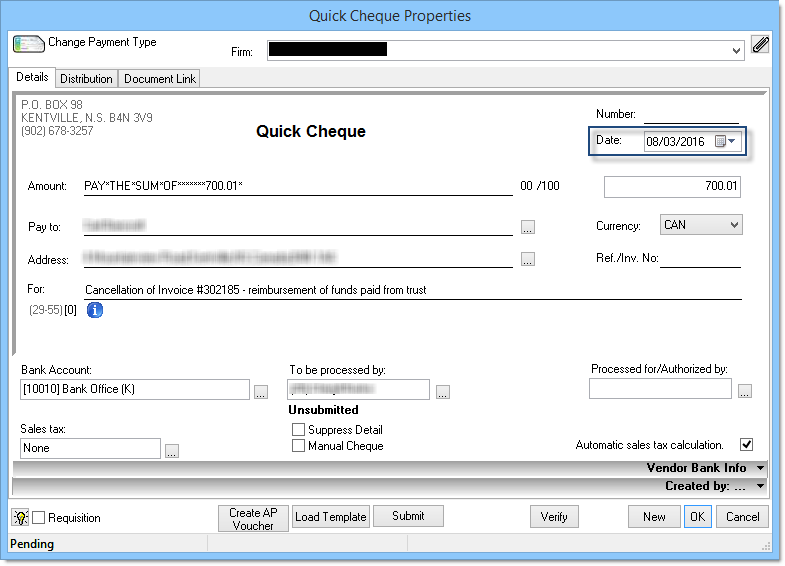Click the Change Payment Type cheque icon

tap(29, 44)
